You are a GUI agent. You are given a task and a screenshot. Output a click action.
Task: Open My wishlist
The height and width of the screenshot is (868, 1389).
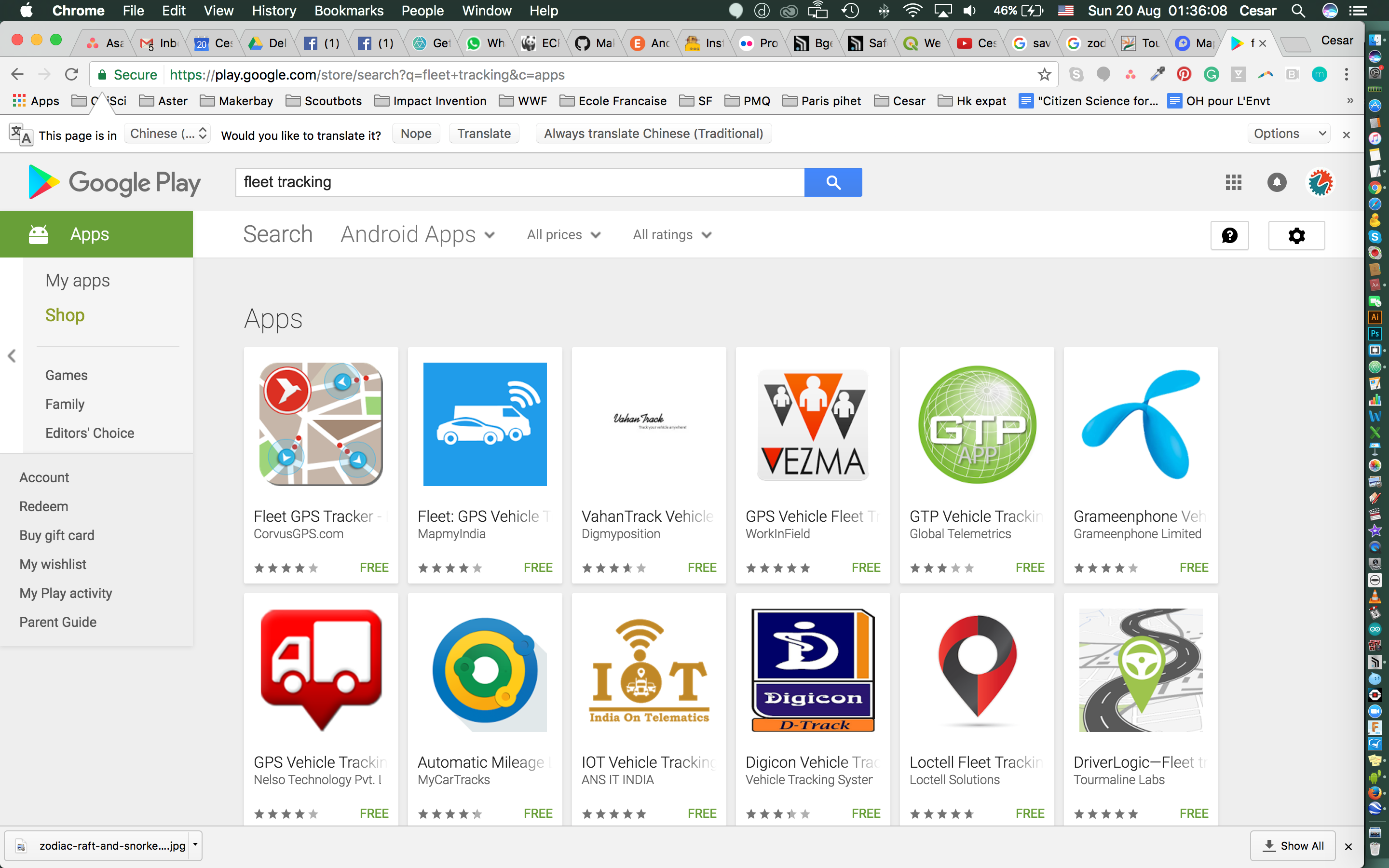tap(53, 564)
